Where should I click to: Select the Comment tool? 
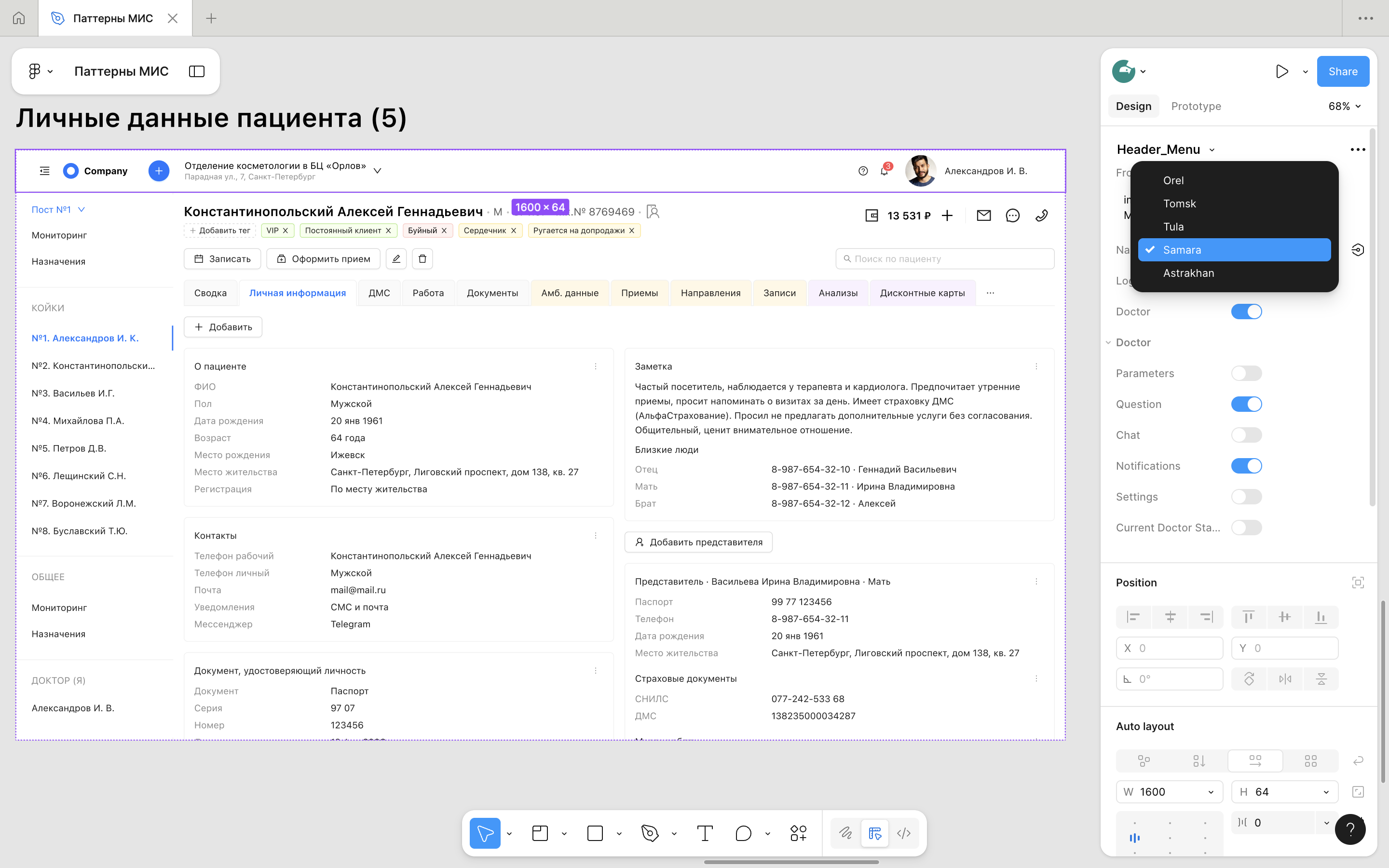(743, 833)
